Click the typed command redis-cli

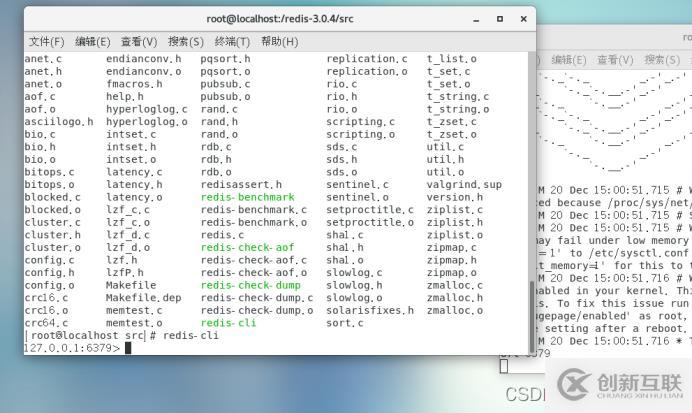(191, 336)
